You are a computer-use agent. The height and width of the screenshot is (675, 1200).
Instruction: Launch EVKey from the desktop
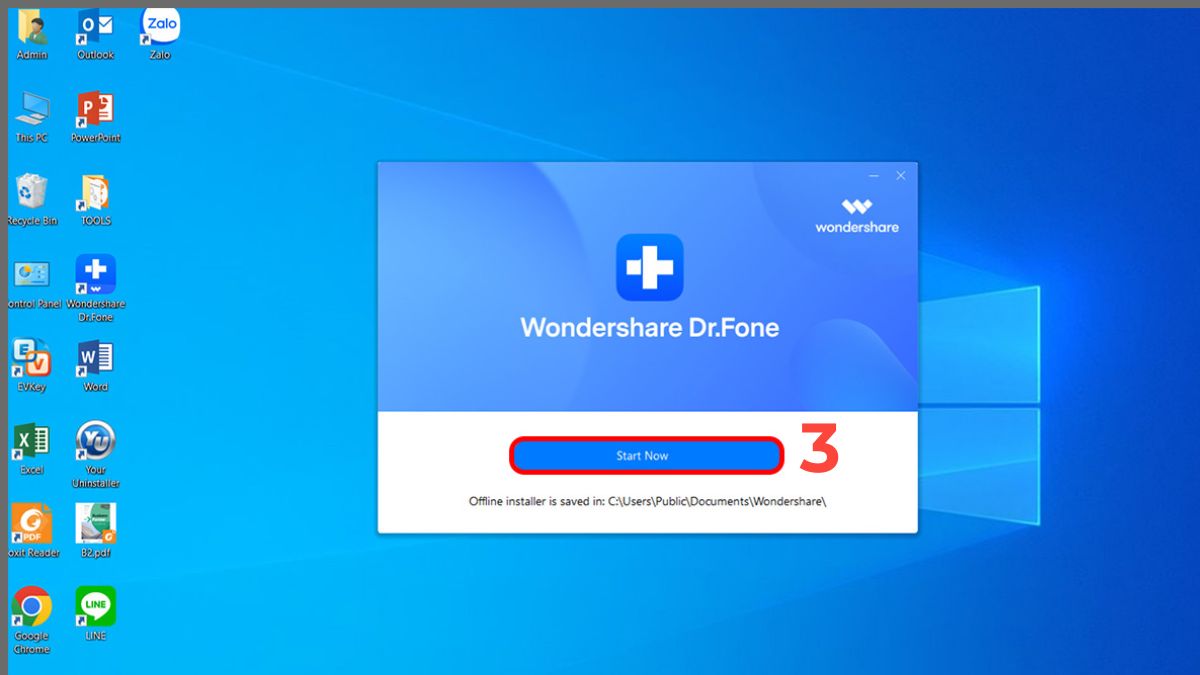pyautogui.click(x=32, y=357)
